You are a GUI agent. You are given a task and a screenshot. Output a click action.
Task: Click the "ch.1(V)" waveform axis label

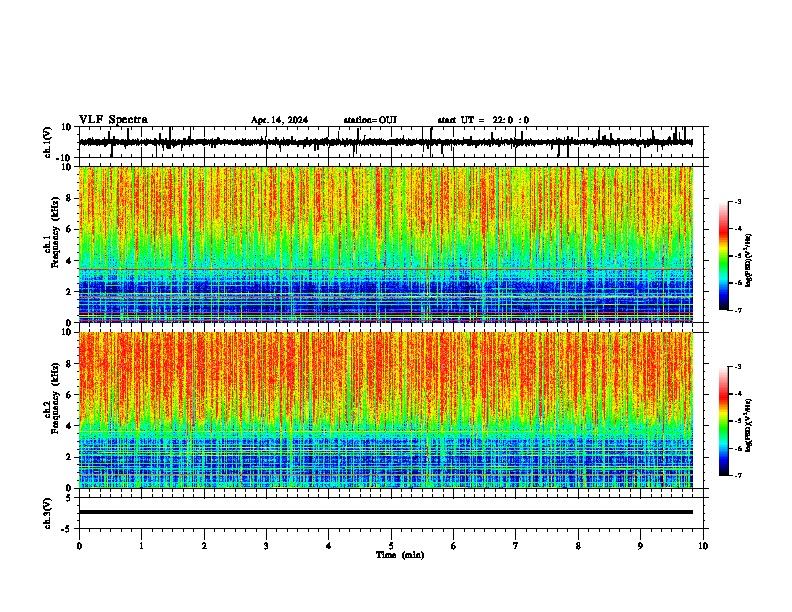(47, 142)
